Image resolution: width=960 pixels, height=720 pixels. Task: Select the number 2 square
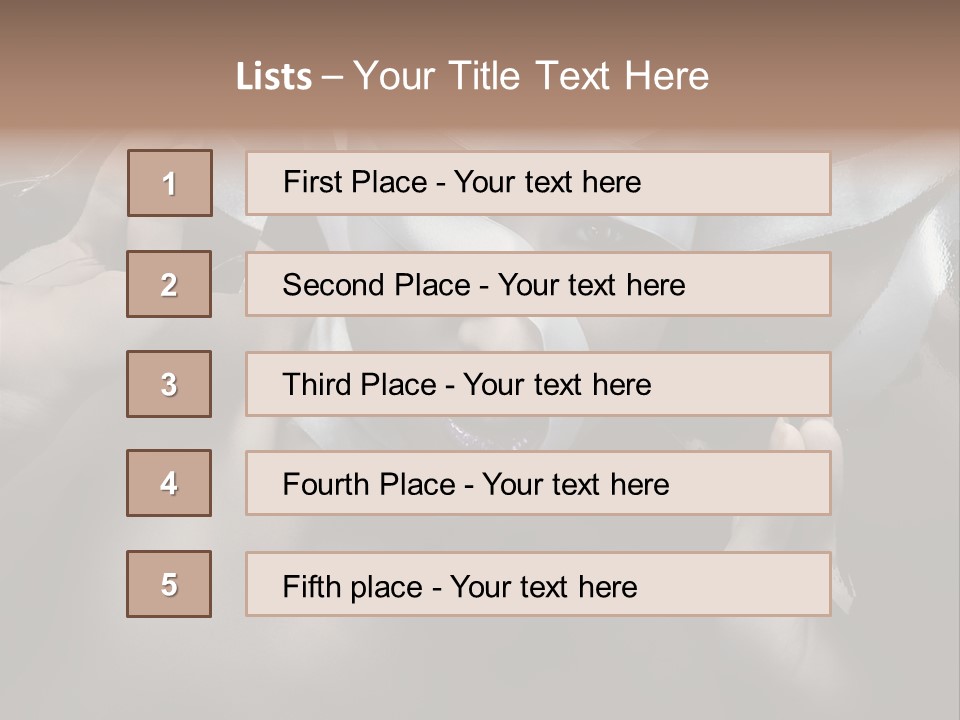pos(169,284)
